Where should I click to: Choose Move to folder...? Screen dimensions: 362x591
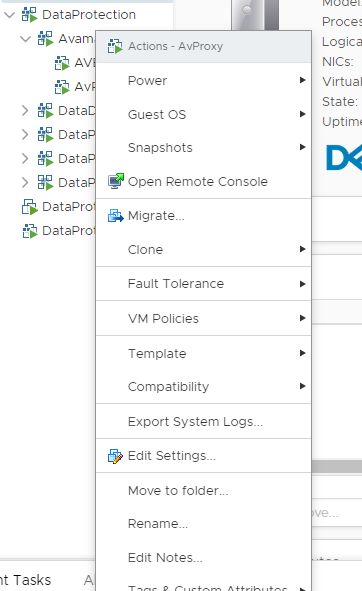204,490
